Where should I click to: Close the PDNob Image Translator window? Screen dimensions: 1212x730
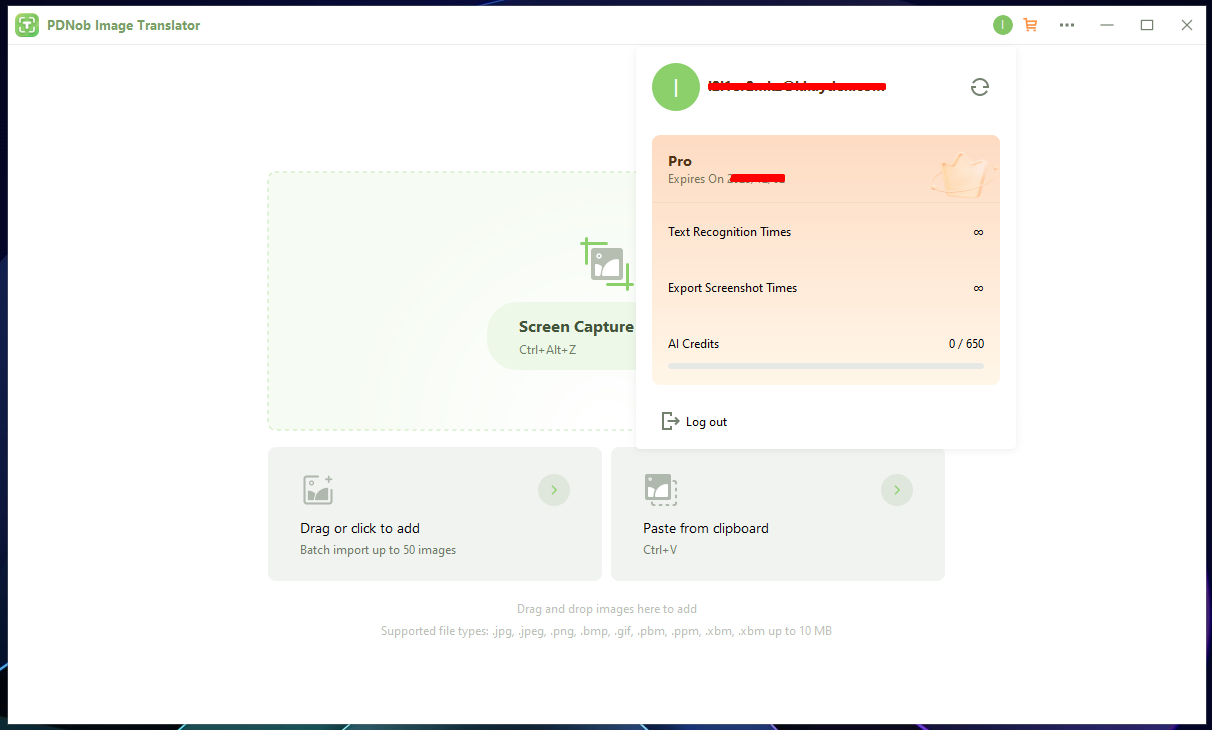pos(1187,25)
